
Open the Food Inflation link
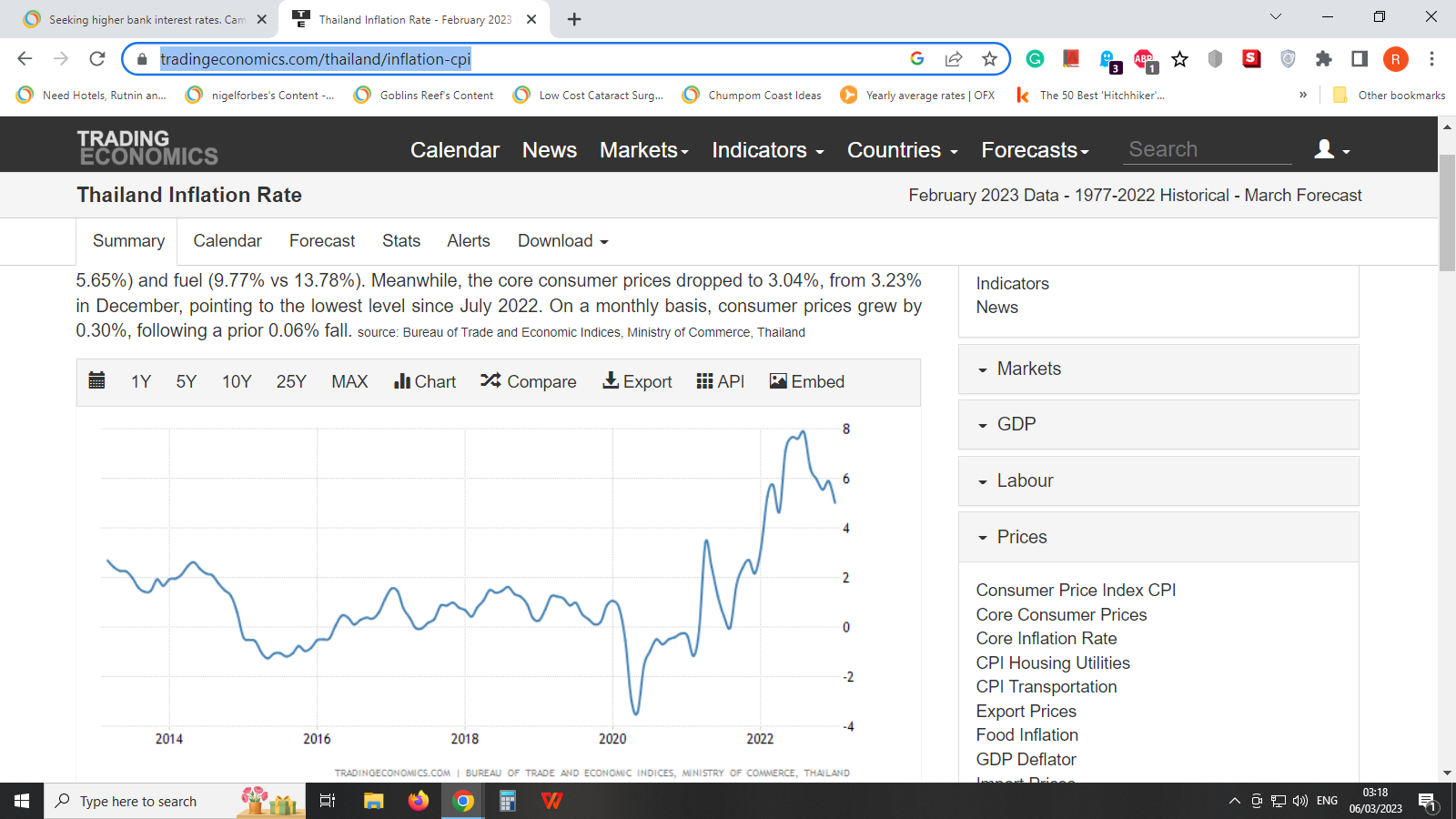(1027, 734)
